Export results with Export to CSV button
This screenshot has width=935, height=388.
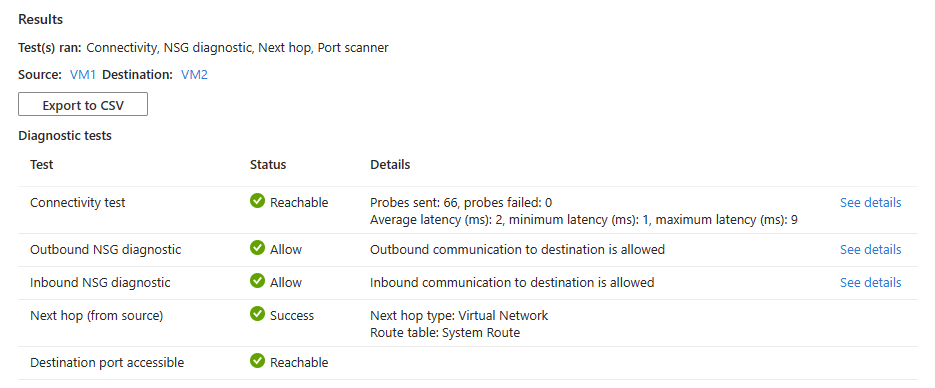(x=83, y=104)
